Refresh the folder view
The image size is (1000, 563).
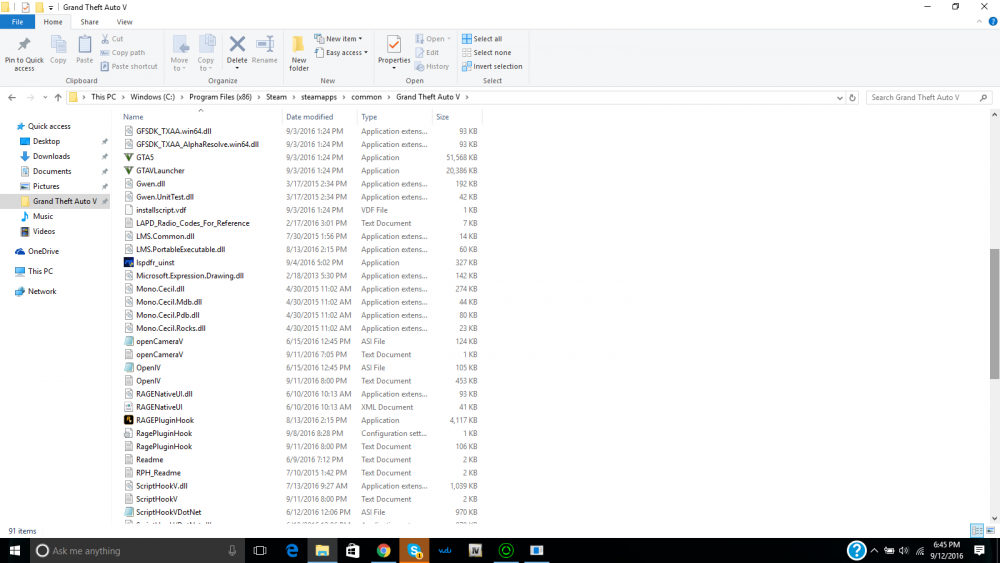(x=852, y=98)
